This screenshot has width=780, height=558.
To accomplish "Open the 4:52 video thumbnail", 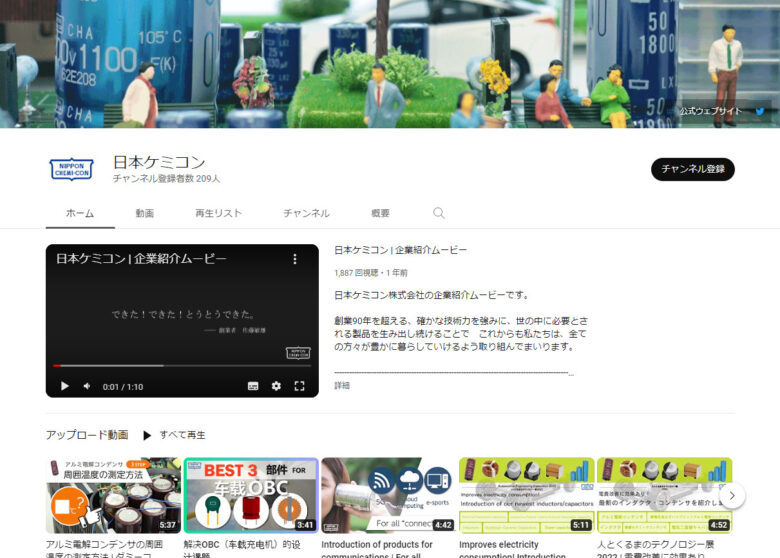I will pos(665,495).
